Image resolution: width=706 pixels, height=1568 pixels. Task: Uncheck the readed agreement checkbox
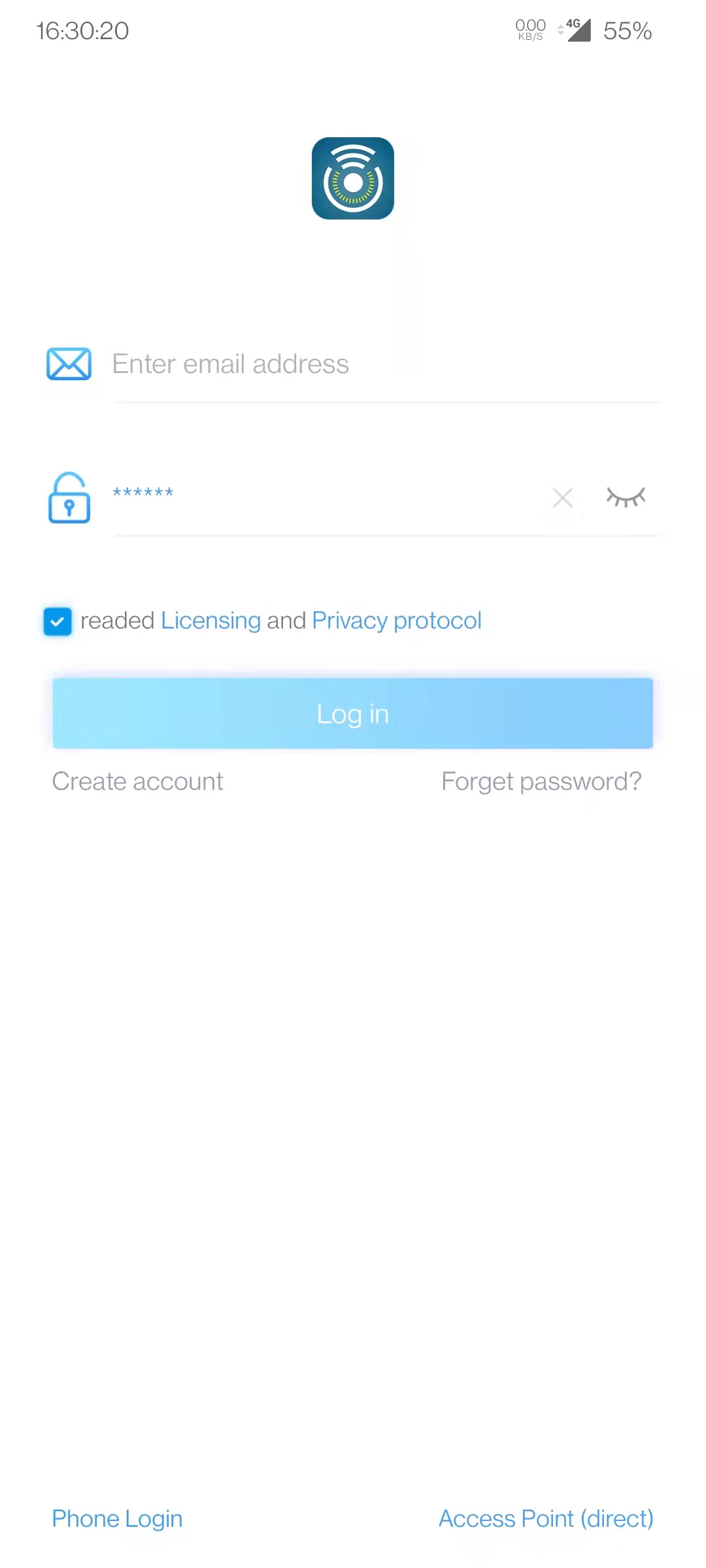58,621
